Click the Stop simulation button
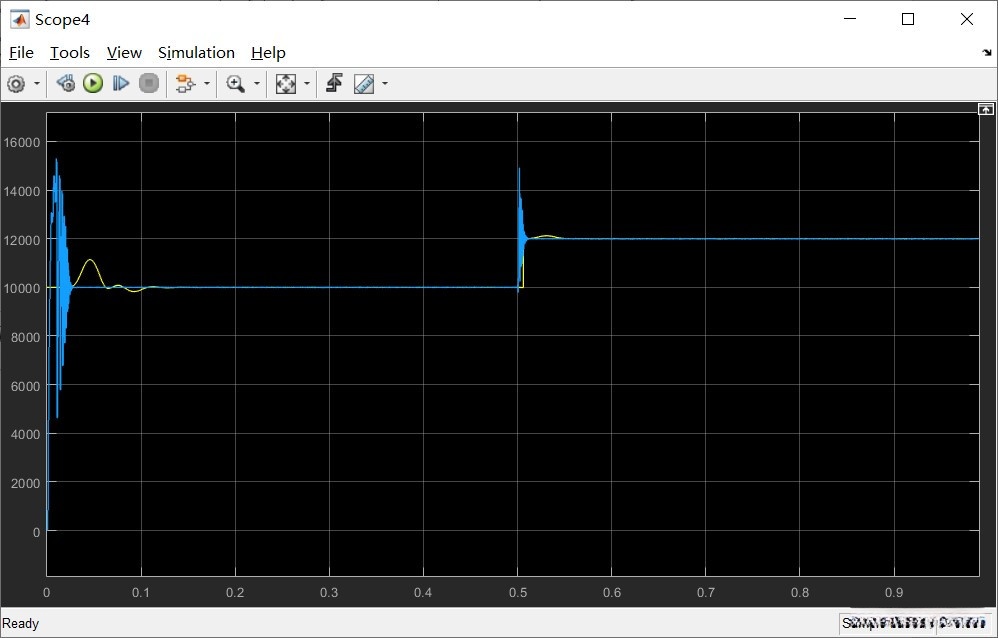The width and height of the screenshot is (998, 638). point(149,83)
